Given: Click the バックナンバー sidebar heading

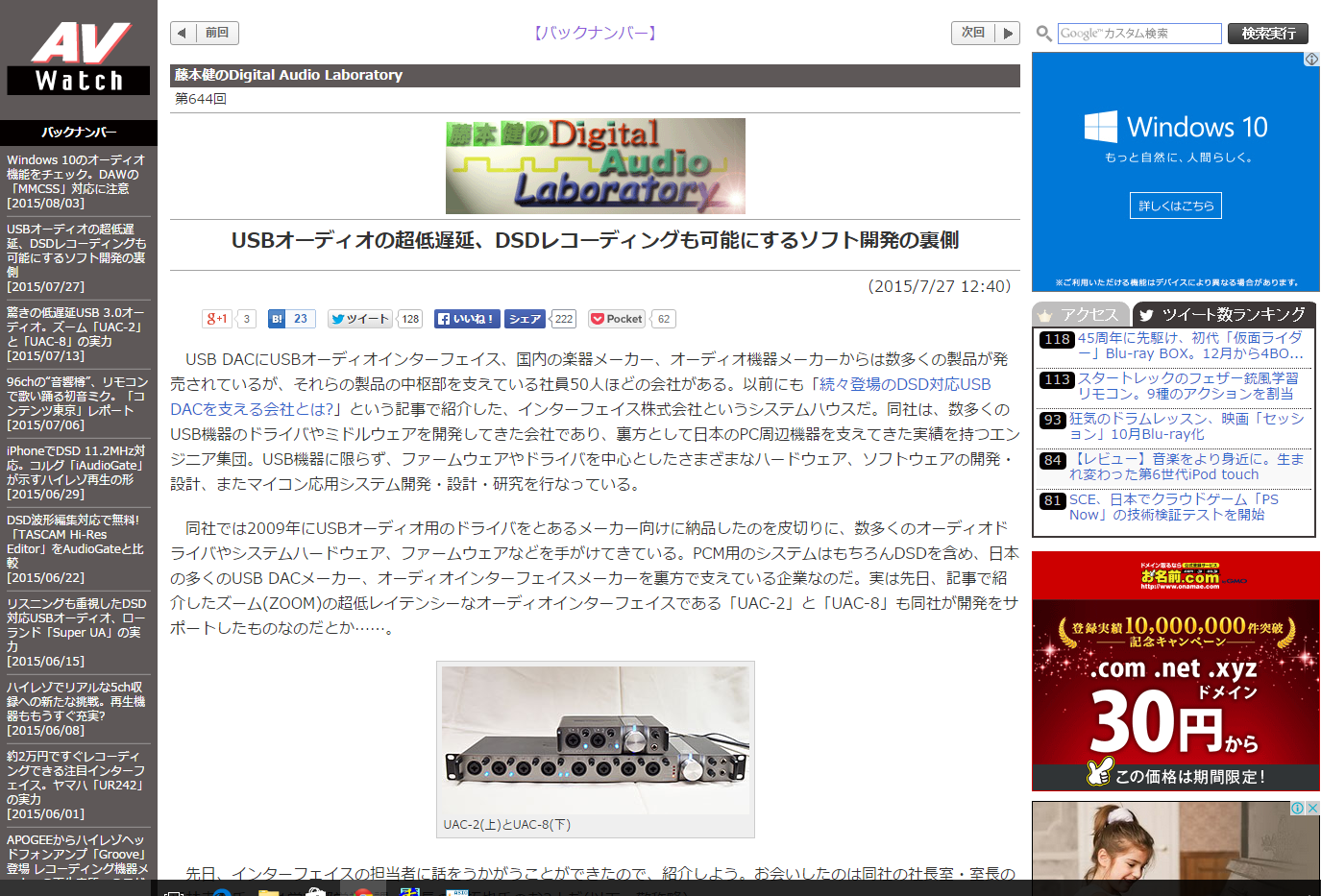Looking at the screenshot, I should pyautogui.click(x=79, y=133).
